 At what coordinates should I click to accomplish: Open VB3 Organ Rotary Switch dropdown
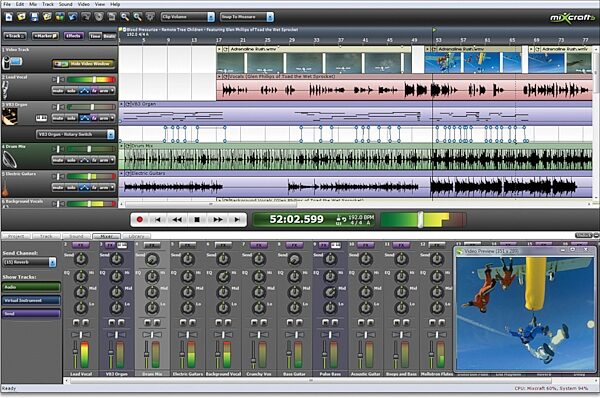(x=75, y=134)
